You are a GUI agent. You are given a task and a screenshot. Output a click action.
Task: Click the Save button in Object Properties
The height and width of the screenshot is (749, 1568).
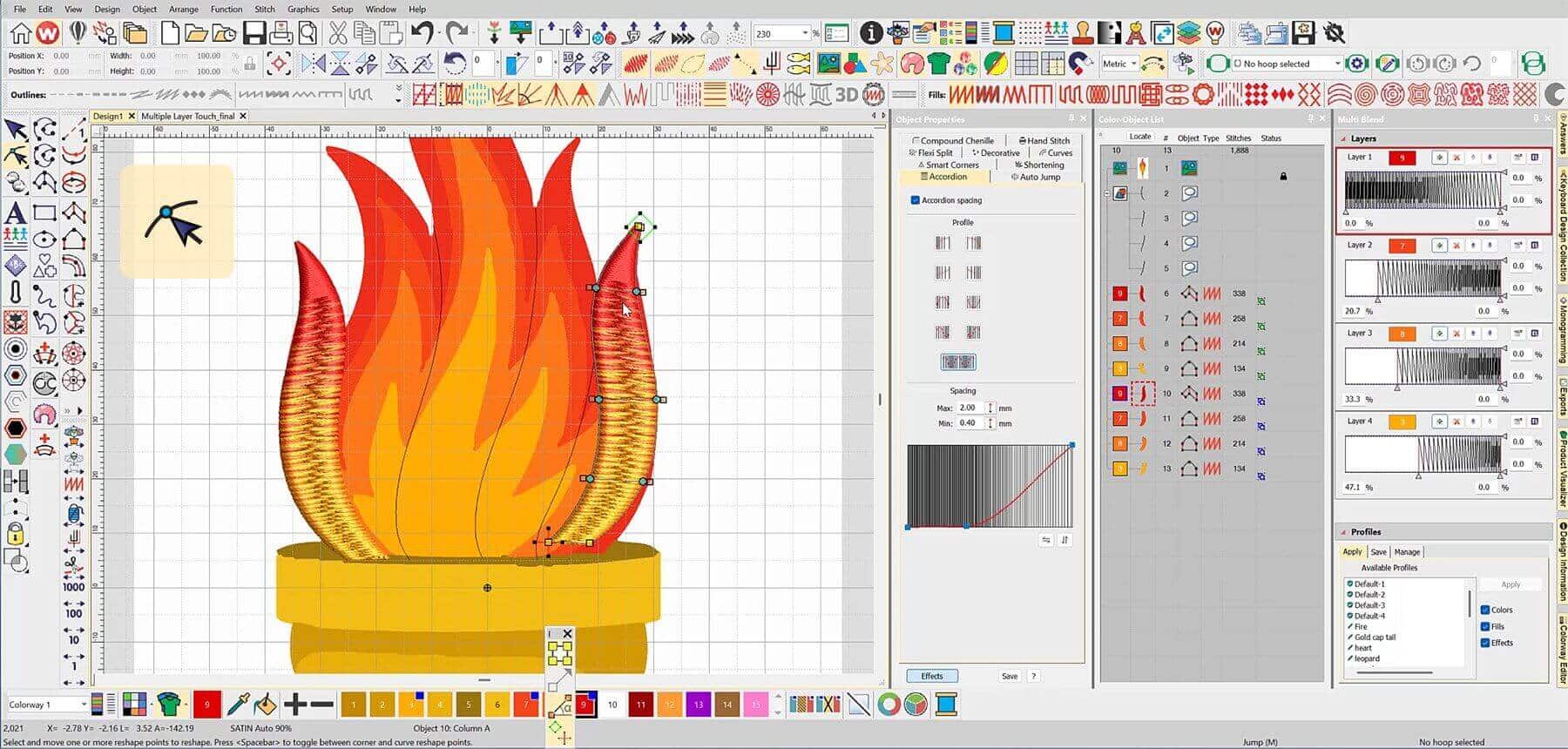1009,676
